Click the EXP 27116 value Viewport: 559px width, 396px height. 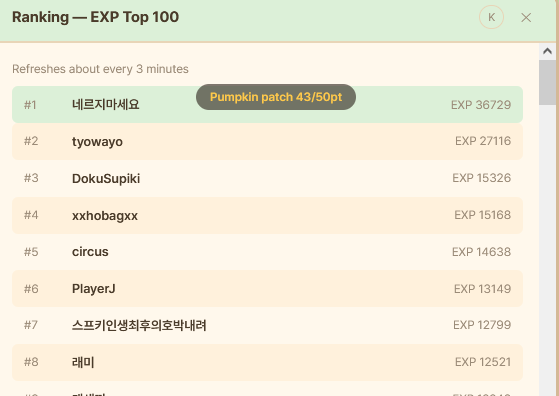point(483,141)
